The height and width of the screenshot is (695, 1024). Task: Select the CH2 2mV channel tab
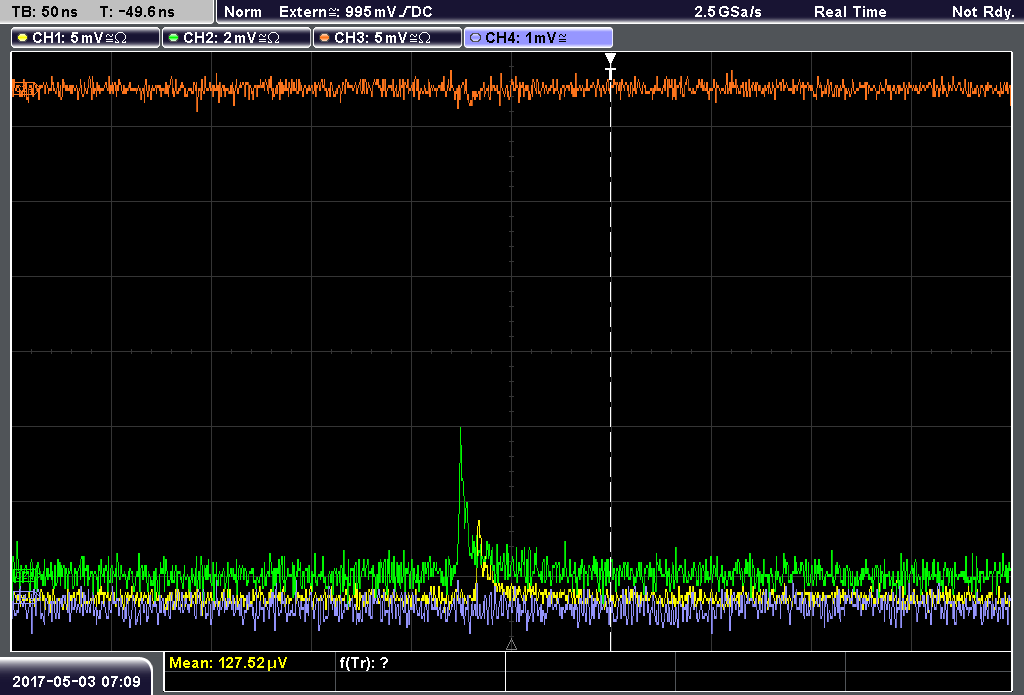pos(236,38)
